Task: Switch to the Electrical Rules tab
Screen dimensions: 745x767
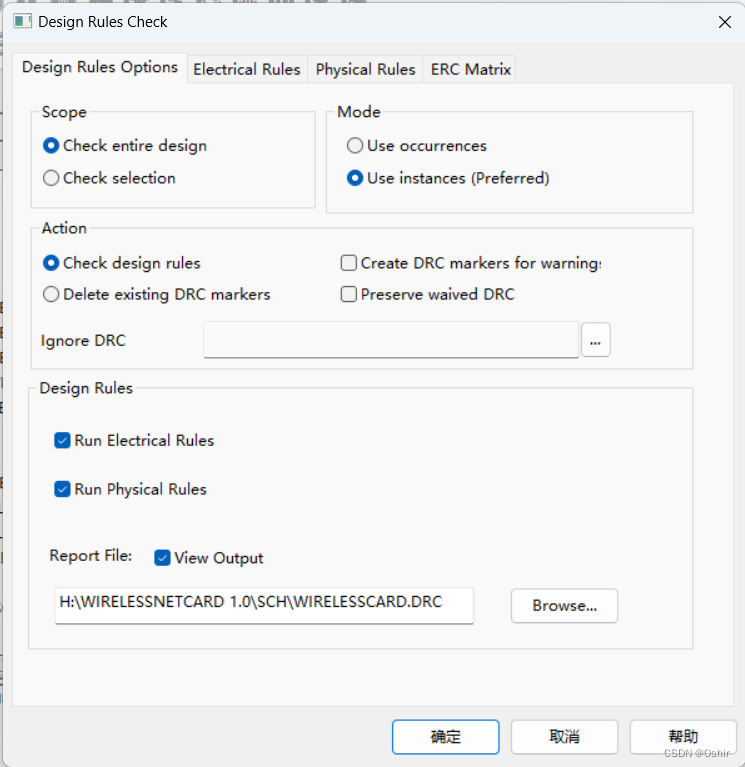Action: coord(246,69)
